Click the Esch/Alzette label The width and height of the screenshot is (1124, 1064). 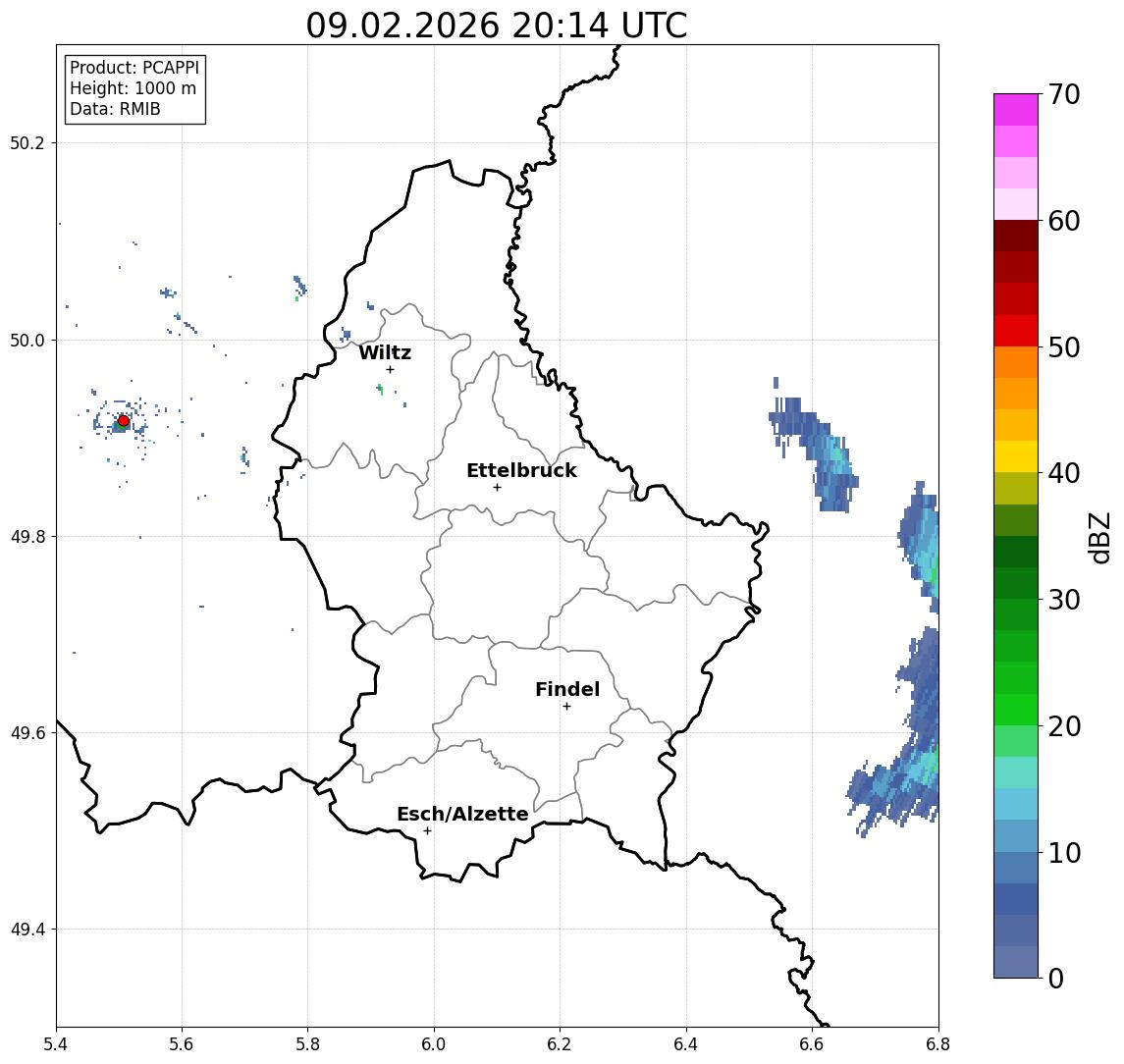(462, 814)
